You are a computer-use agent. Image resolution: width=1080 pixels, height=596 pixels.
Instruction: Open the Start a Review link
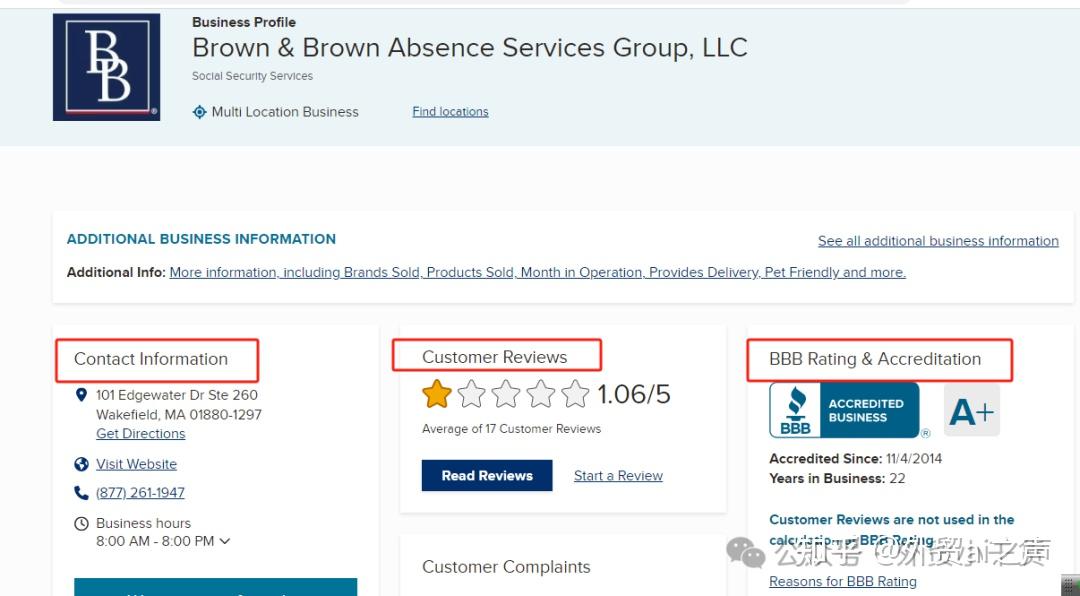[618, 476]
